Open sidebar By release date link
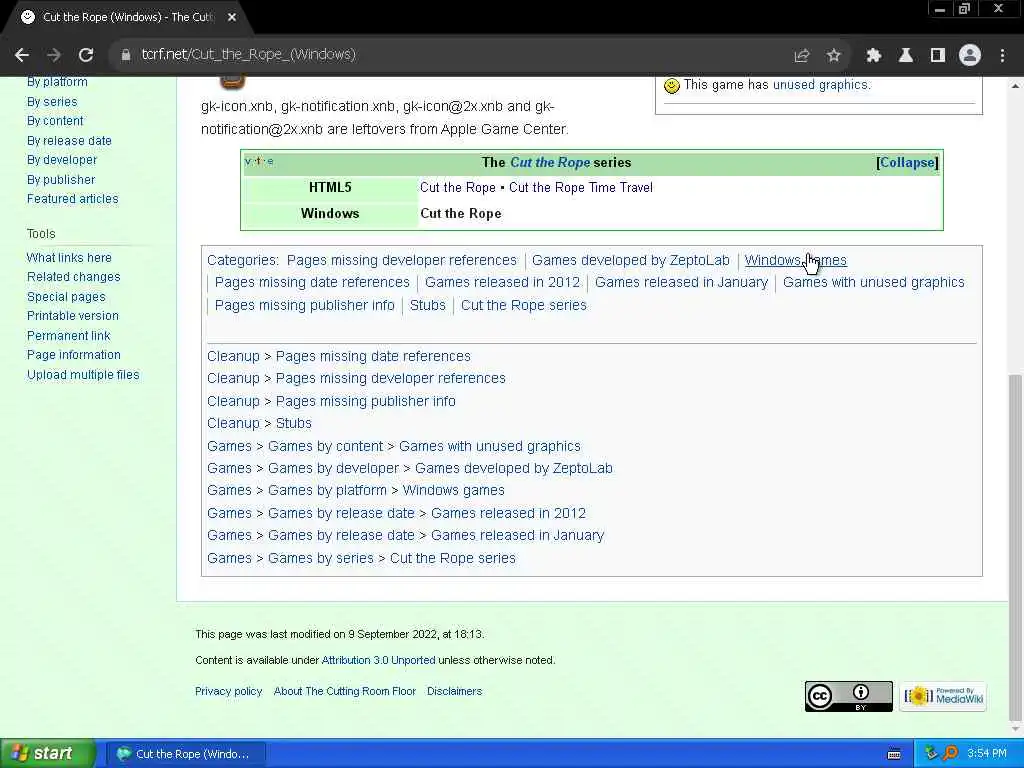The image size is (1024, 768). [x=69, y=140]
